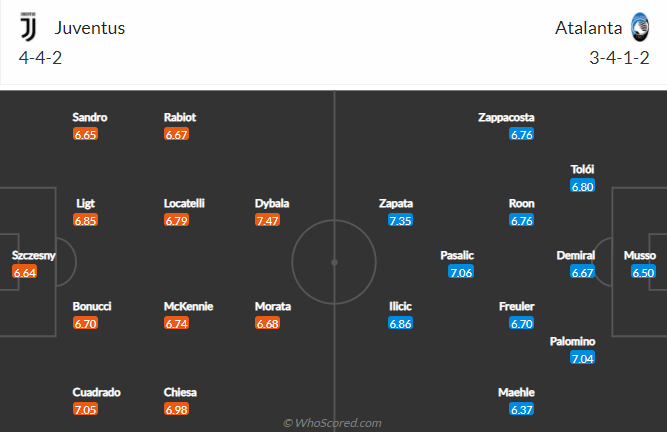The image size is (667, 432).
Task: Select Ilicic's 6.86 rating badge
Action: point(400,323)
